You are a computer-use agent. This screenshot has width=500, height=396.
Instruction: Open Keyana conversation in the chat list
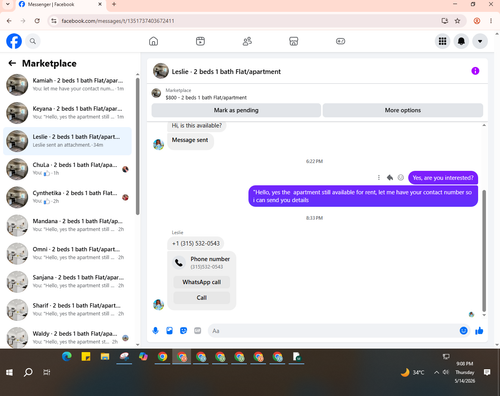[68, 113]
